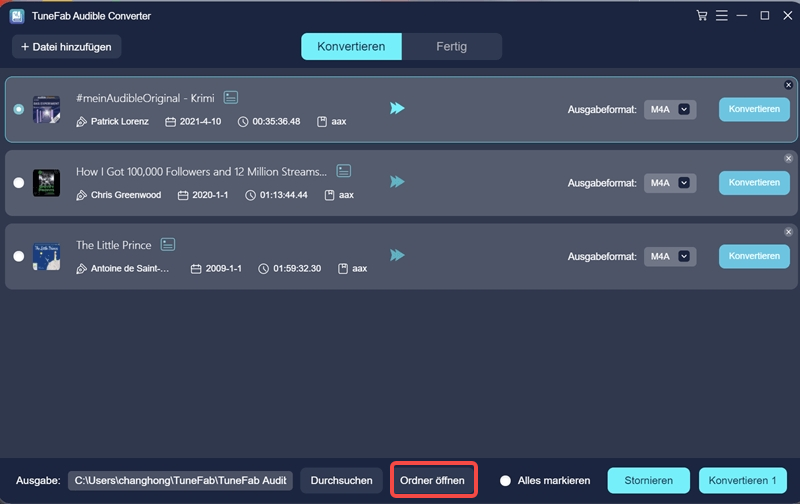Click the Durchsuchen button
This screenshot has height=504, width=800.
click(341, 481)
